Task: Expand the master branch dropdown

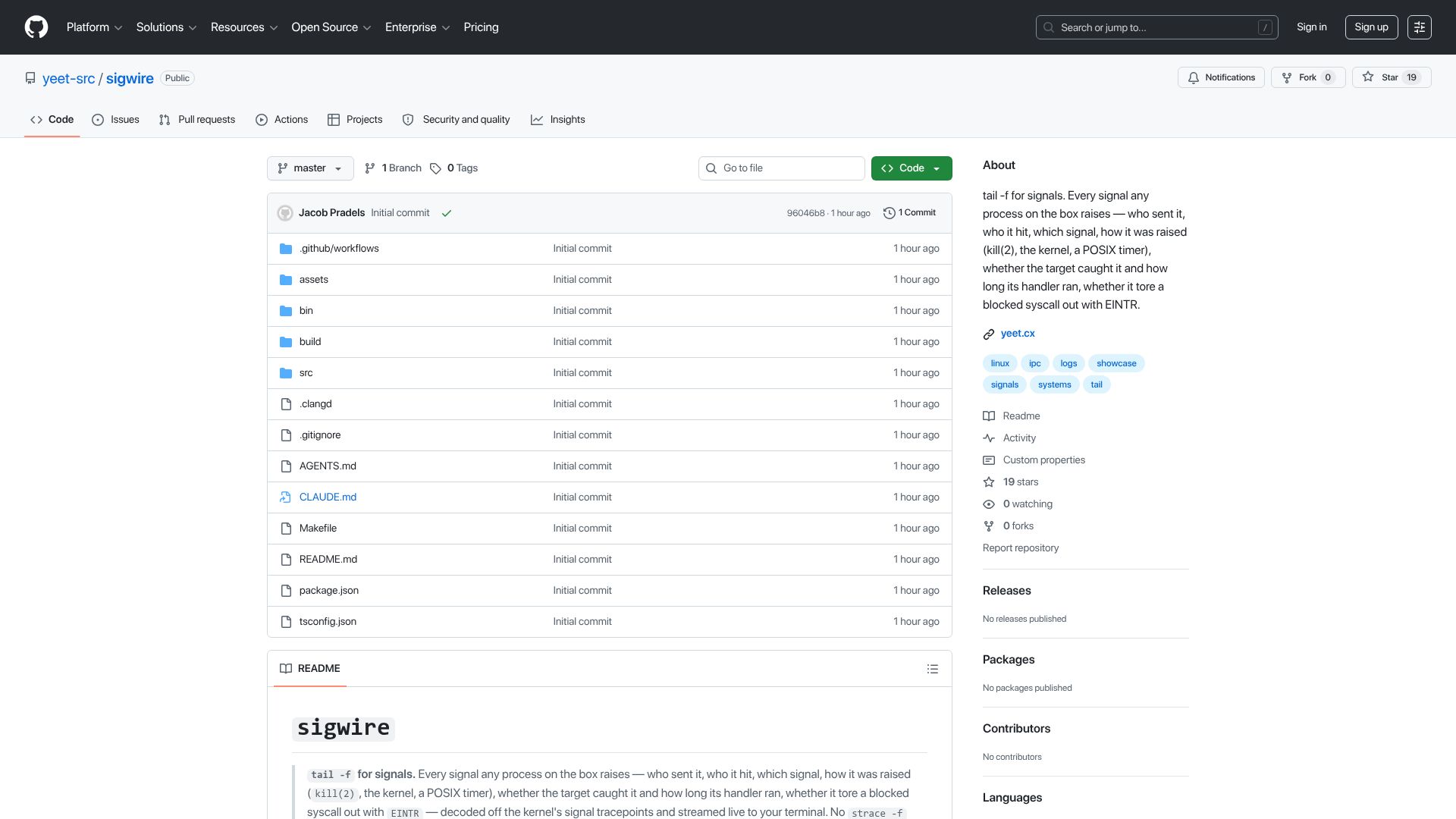Action: point(310,168)
